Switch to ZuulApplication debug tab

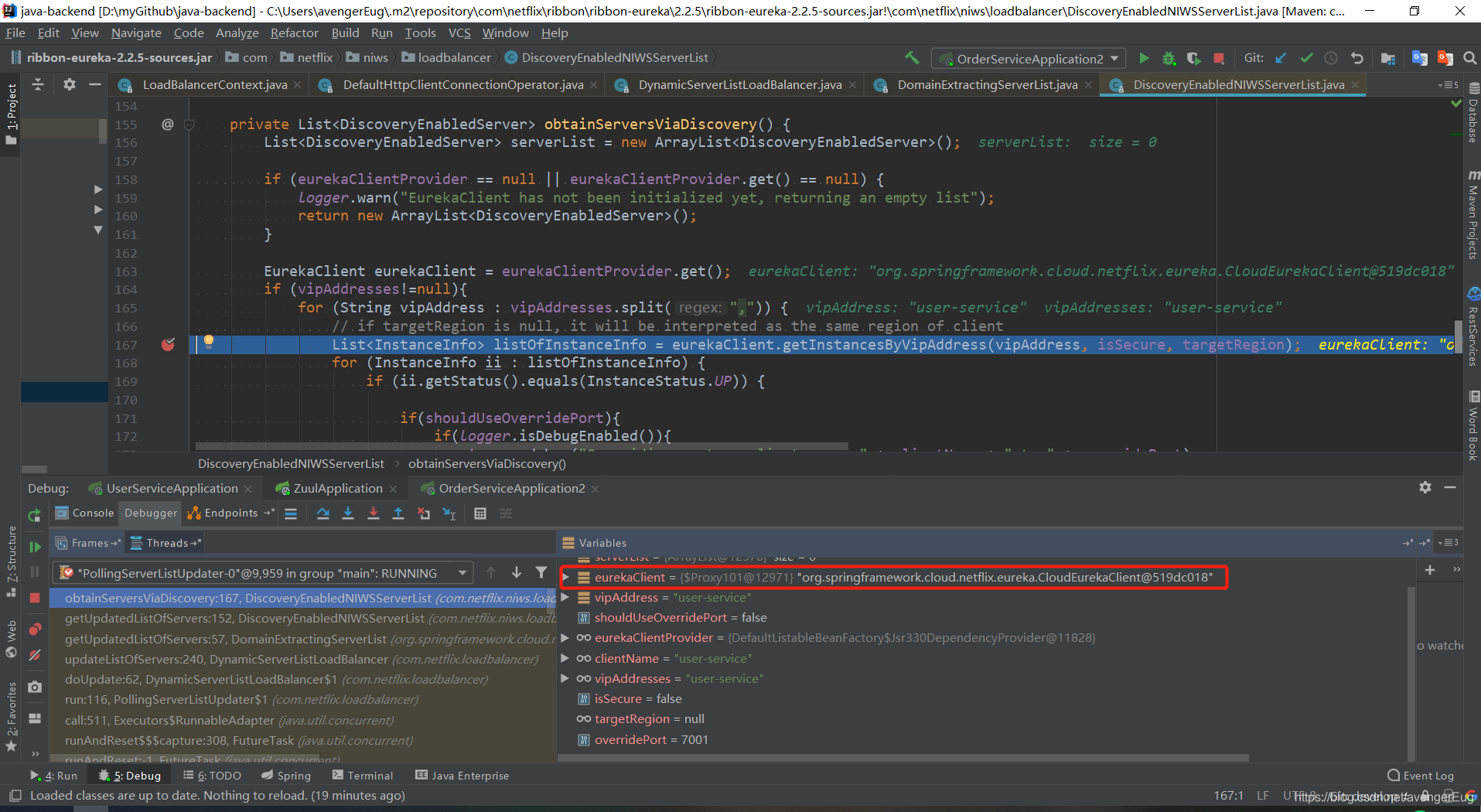tap(338, 489)
